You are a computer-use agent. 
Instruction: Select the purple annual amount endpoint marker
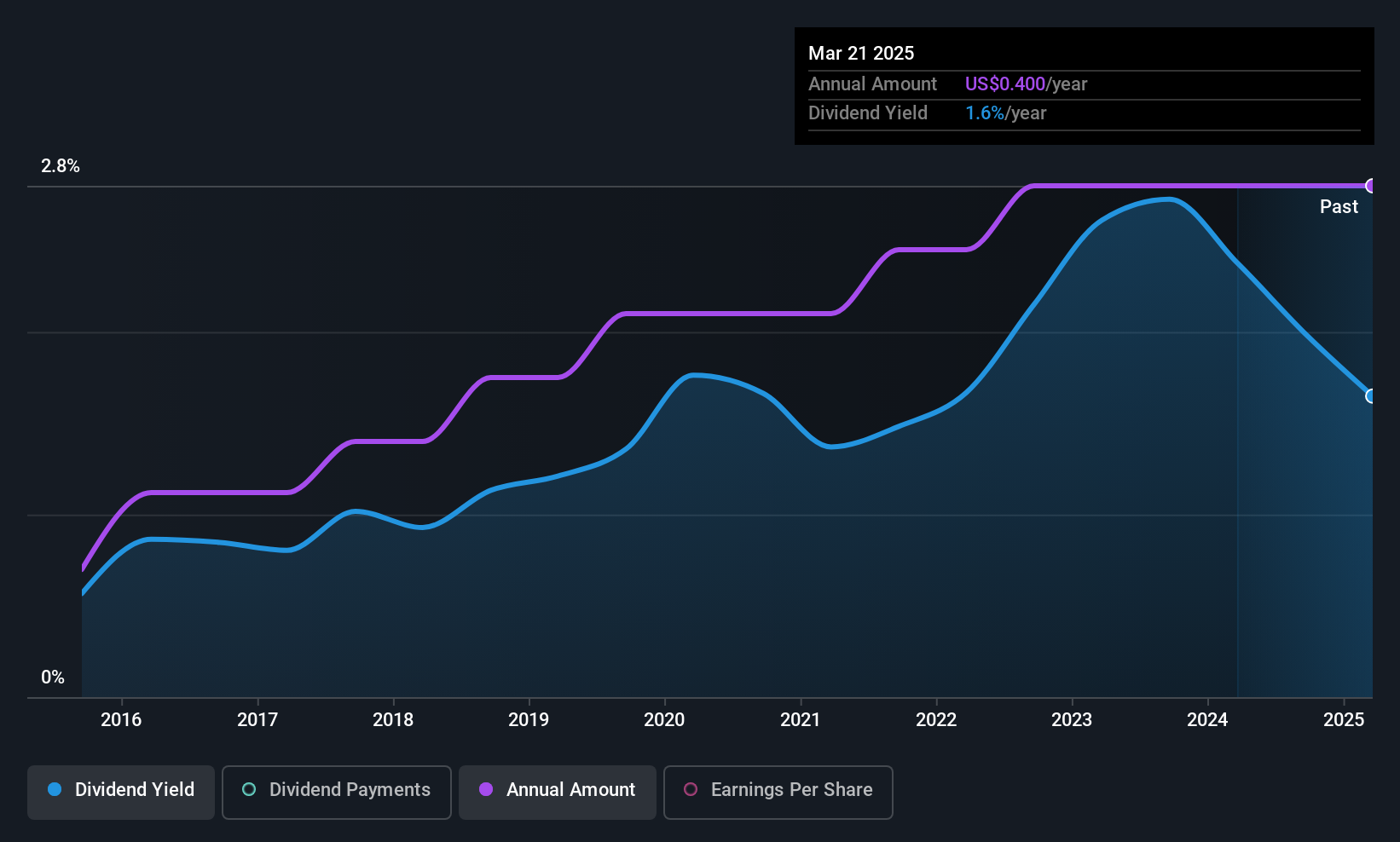click(1371, 186)
